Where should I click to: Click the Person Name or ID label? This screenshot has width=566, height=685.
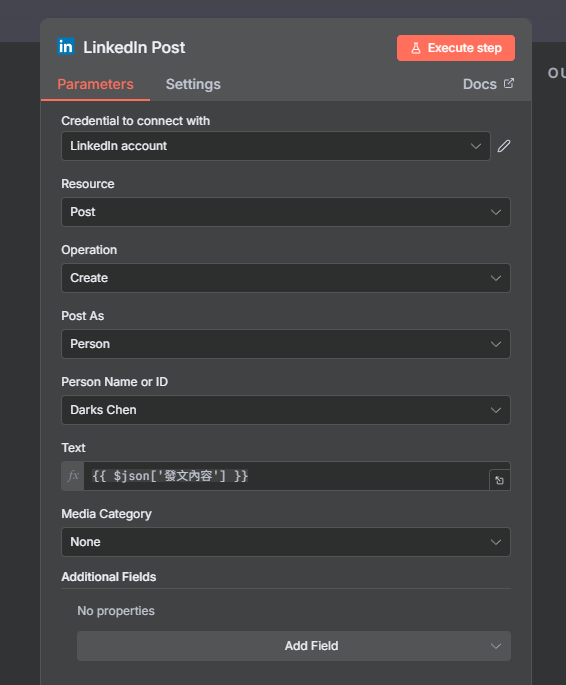(114, 382)
